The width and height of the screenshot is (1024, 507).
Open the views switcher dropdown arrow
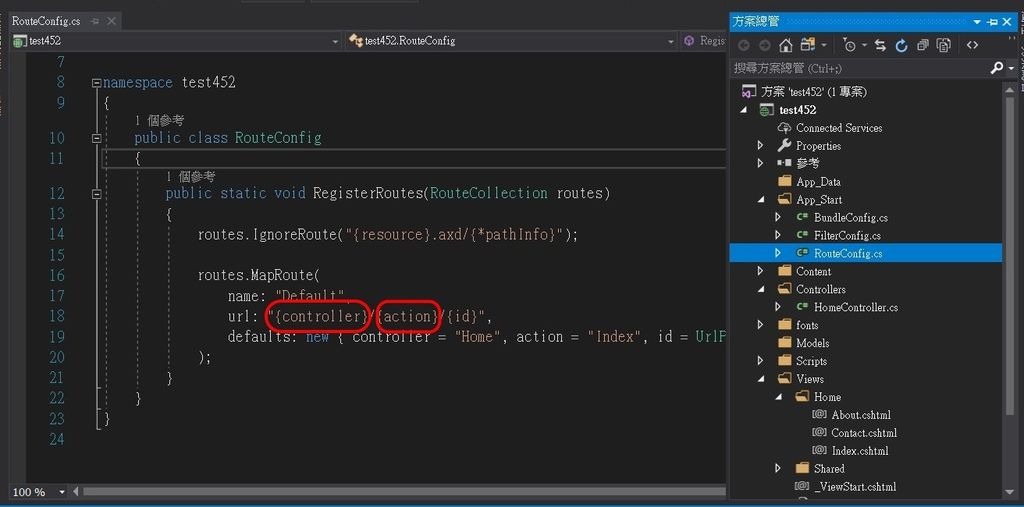click(824, 46)
